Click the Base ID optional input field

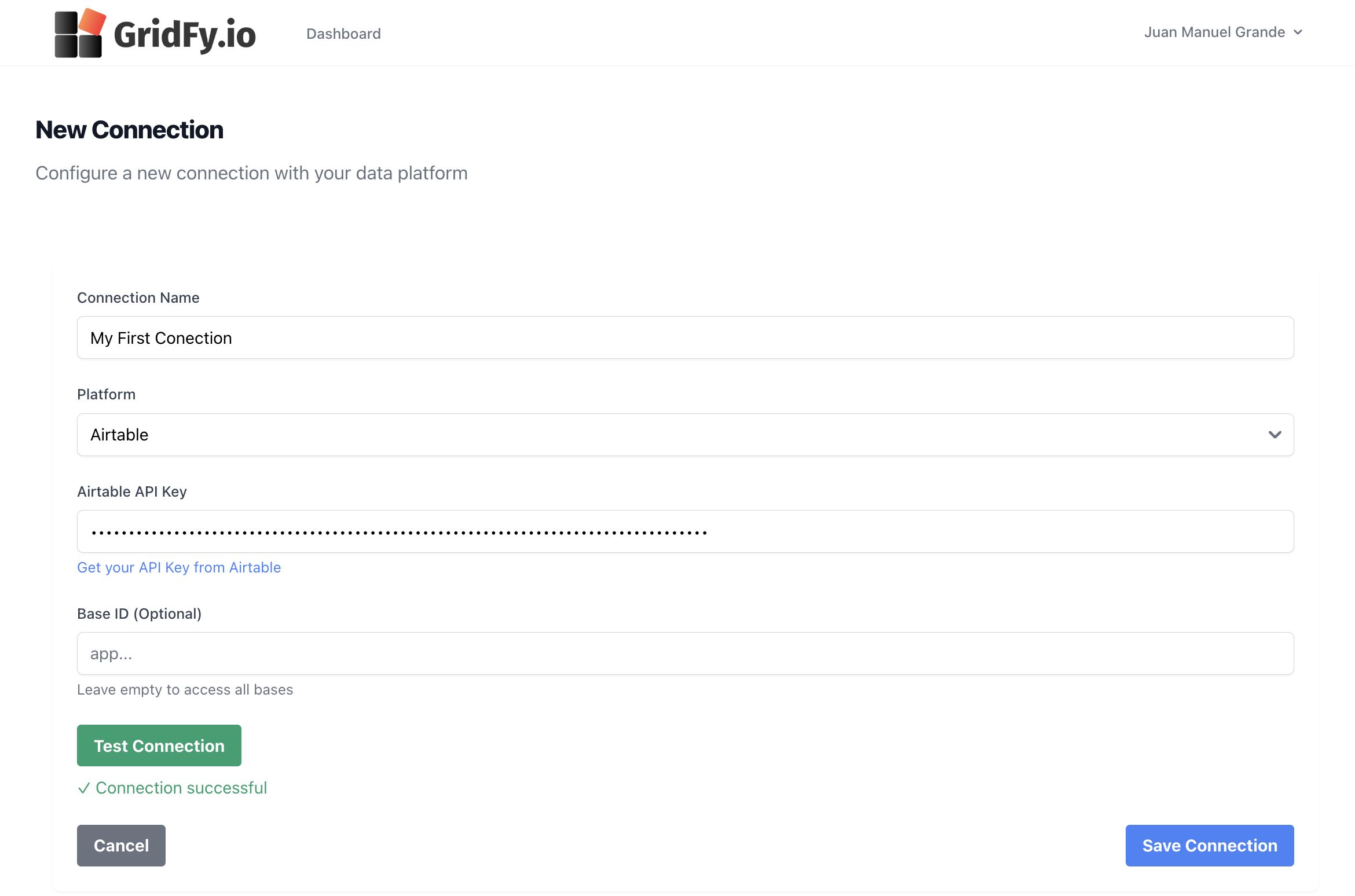tap(685, 653)
